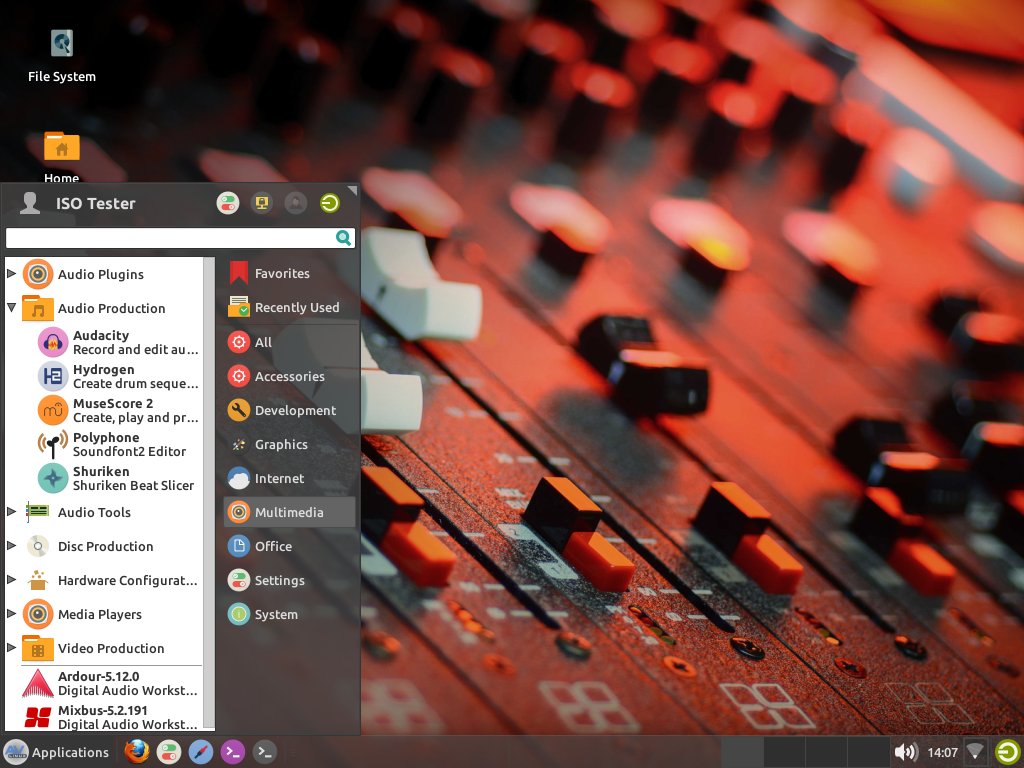Launch Shuriken Beat Slicer icon
The image size is (1024, 768).
point(53,478)
